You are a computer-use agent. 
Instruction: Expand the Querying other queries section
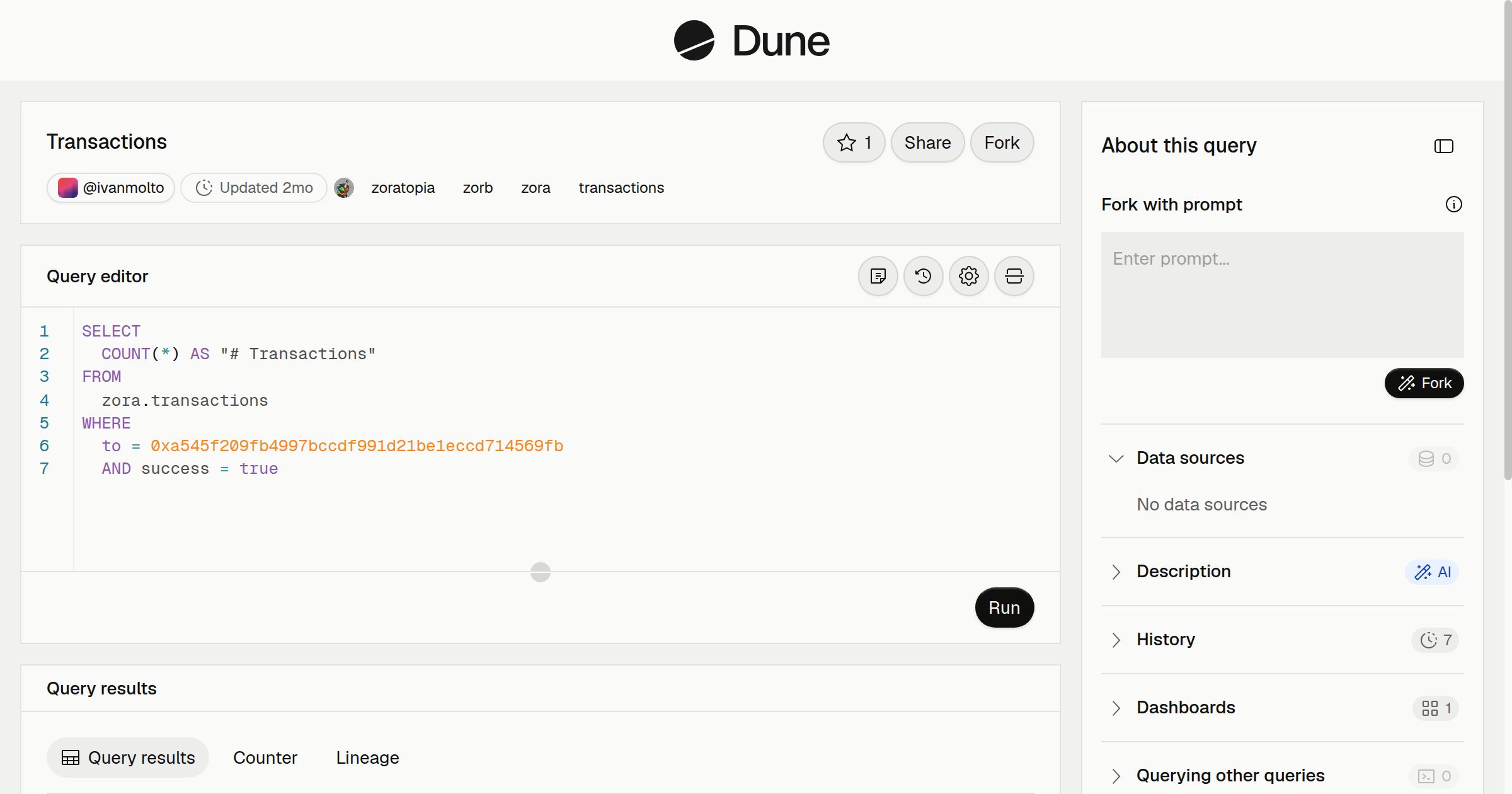1116,776
